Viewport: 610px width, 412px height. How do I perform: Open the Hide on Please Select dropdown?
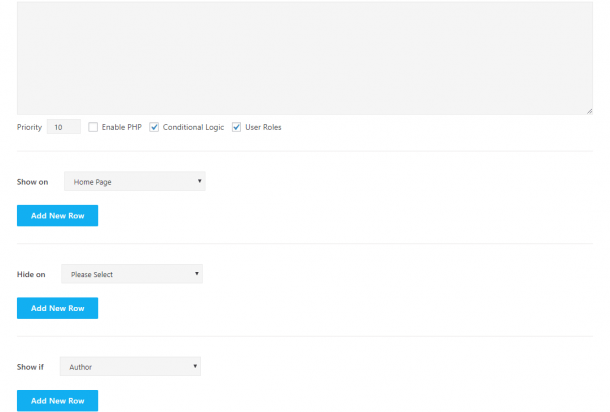[131, 274]
